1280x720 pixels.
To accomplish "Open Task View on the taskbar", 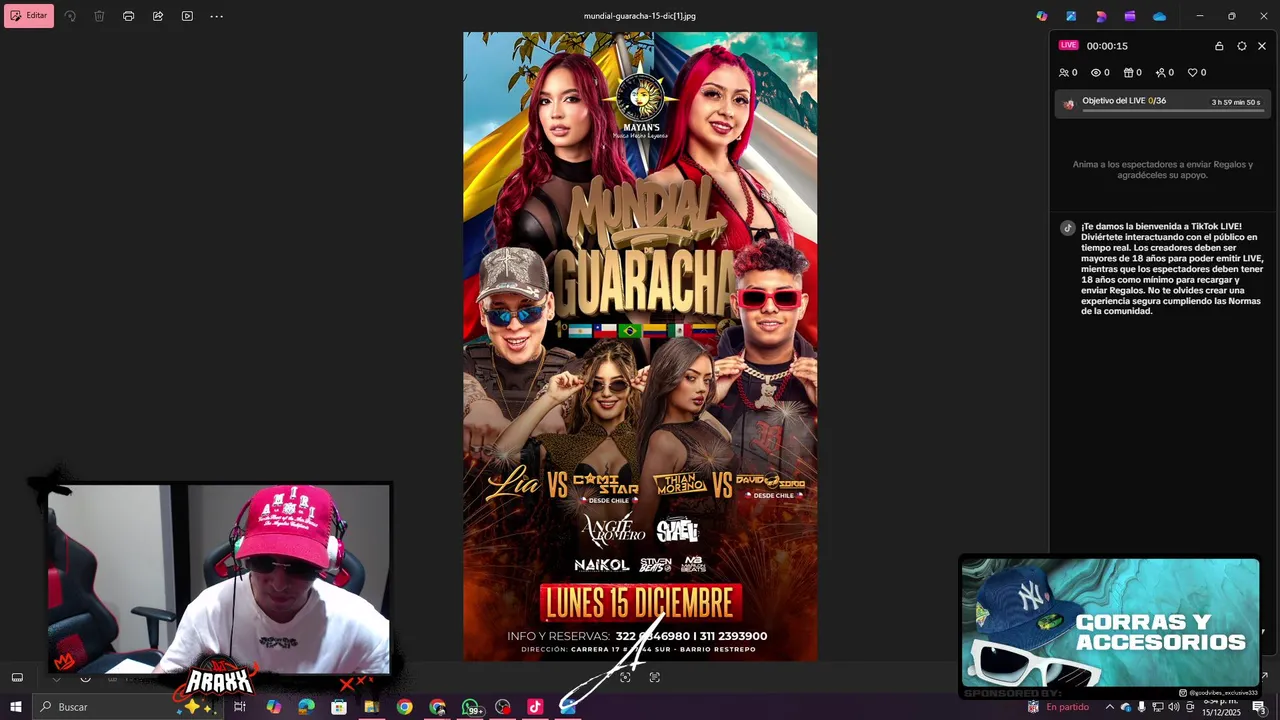I will [240, 707].
